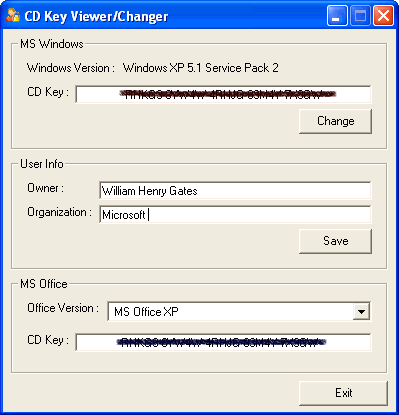The image size is (399, 415).
Task: Click the MS Office CD Key field
Action: pyautogui.click(x=223, y=342)
